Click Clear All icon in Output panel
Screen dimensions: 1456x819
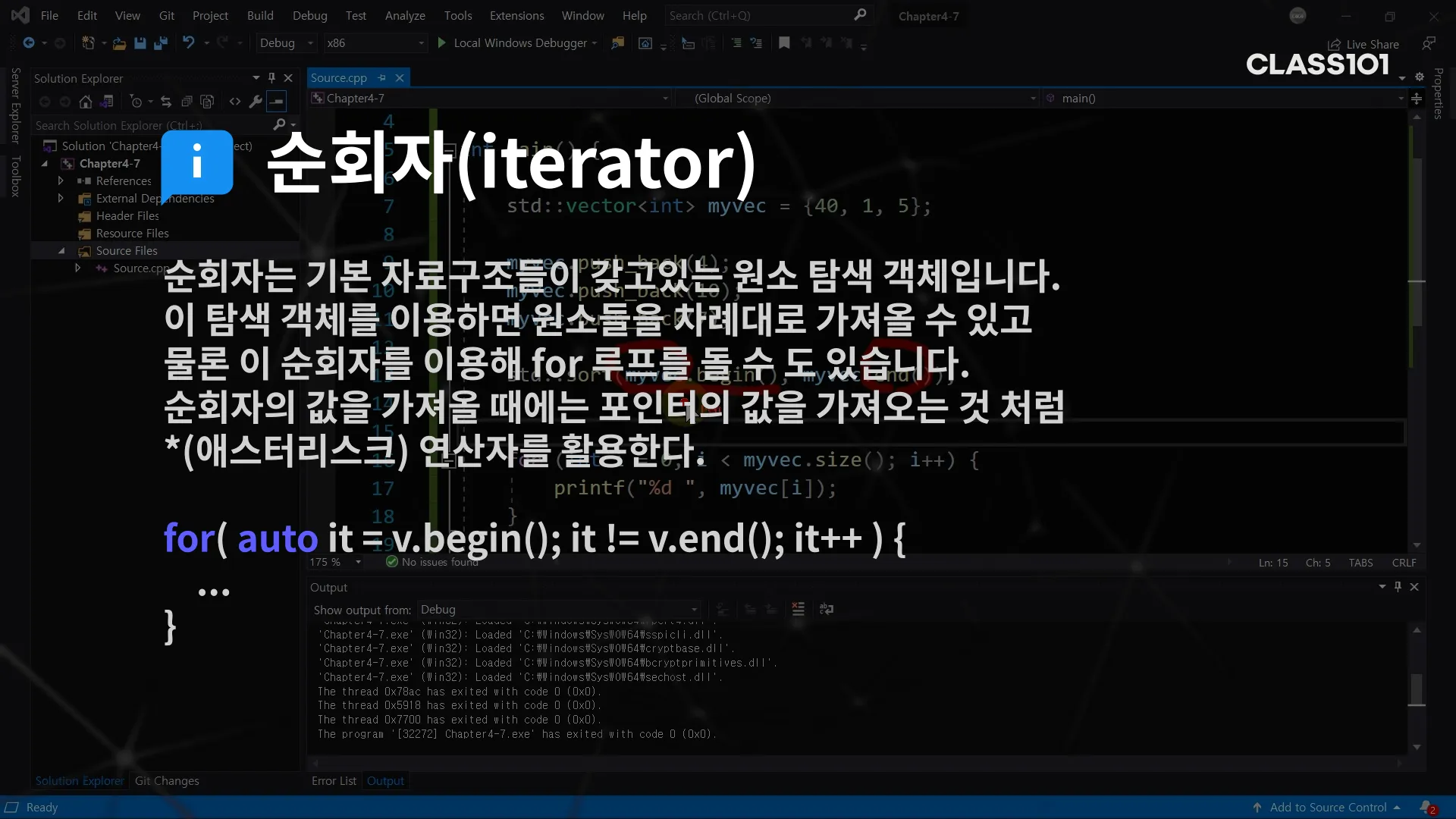798,609
